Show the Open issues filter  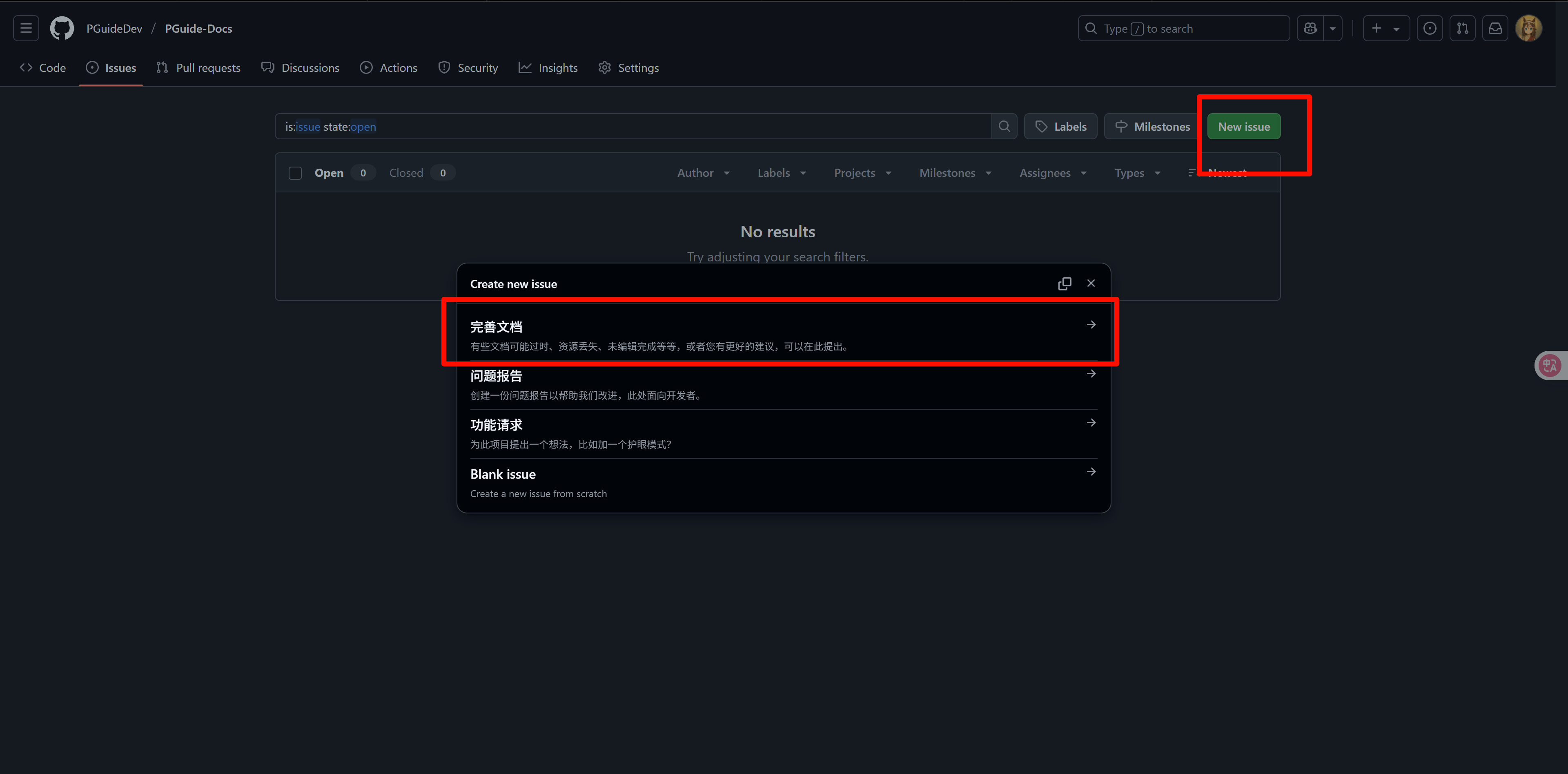[x=329, y=173]
